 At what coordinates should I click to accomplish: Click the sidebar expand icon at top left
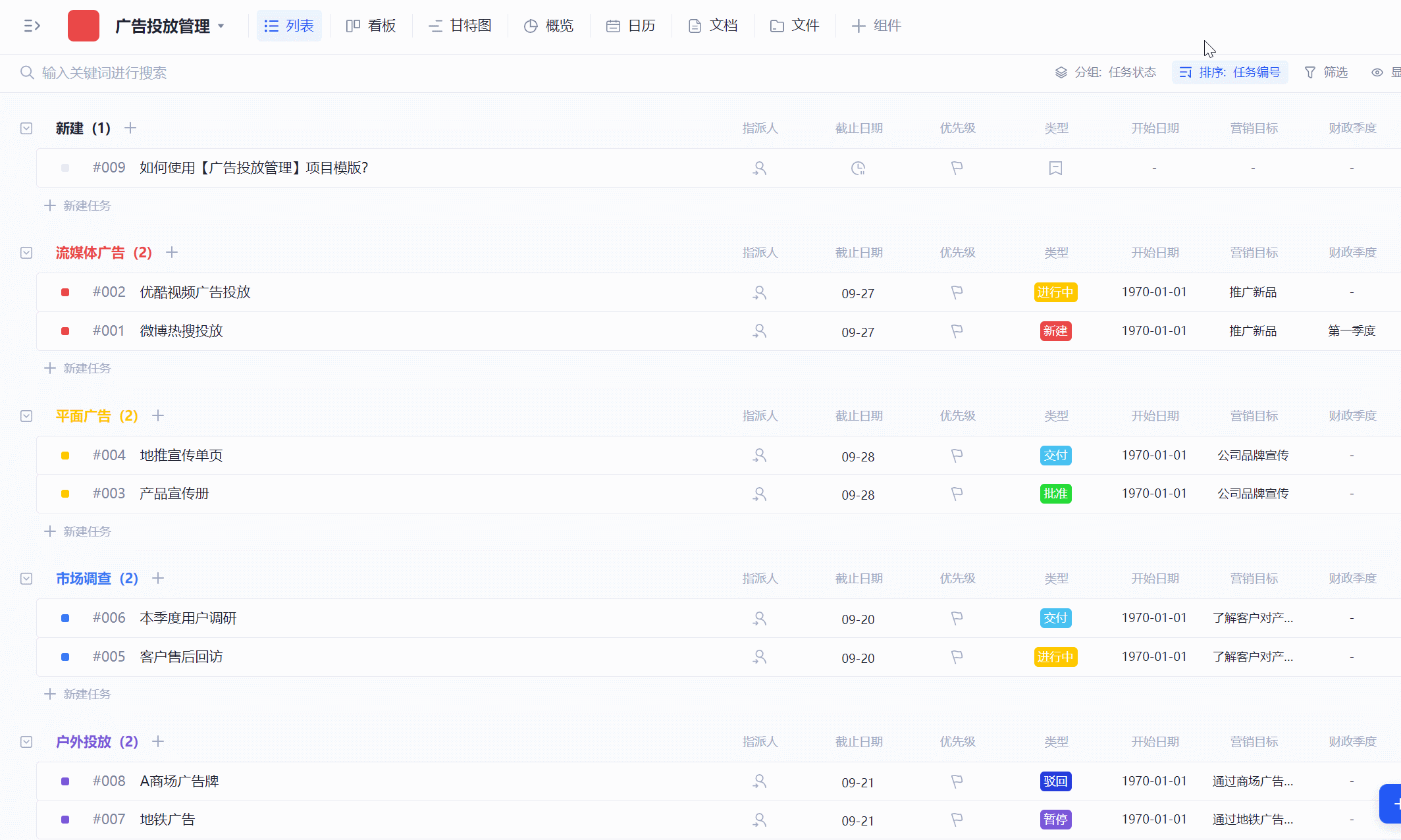click(x=32, y=26)
